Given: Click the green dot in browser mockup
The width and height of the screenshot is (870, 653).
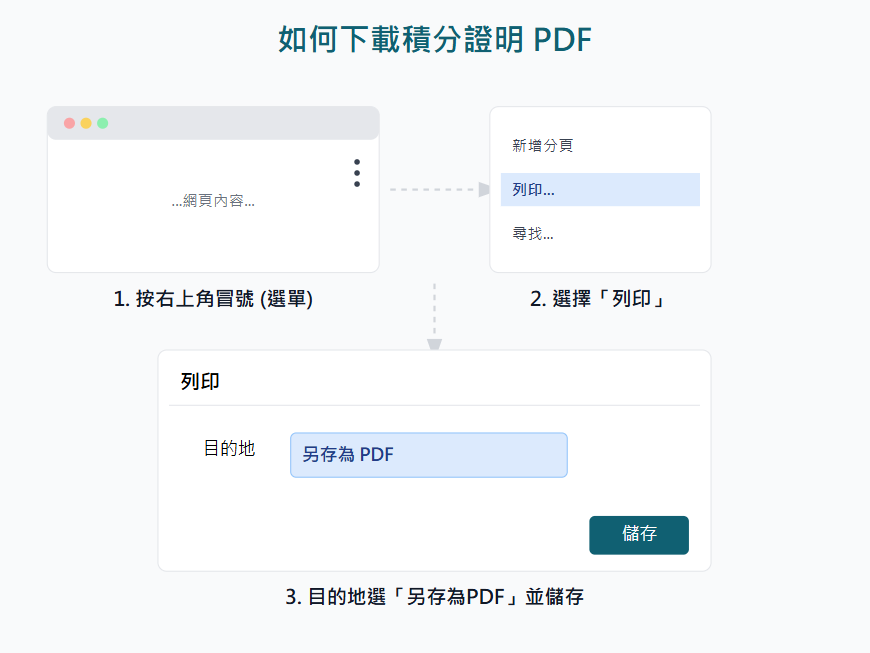Looking at the screenshot, I should (102, 123).
